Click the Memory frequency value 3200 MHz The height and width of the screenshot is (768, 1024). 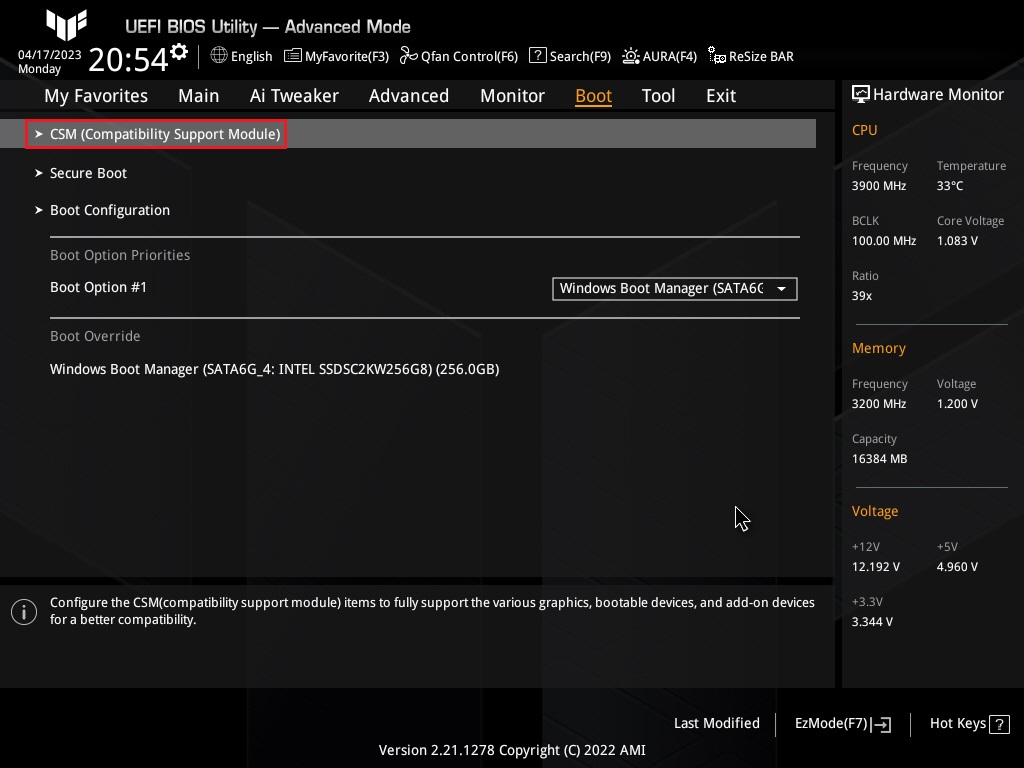pyautogui.click(x=878, y=404)
